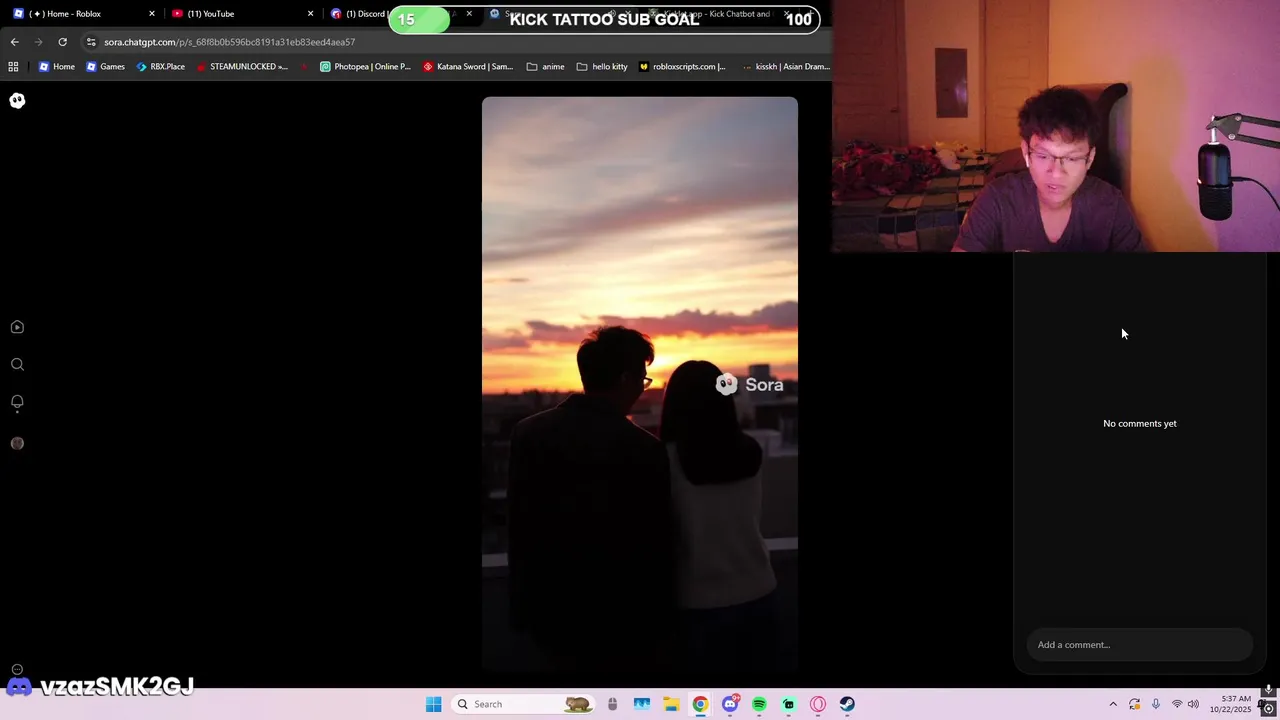Viewport: 1280px width, 720px height.
Task: Open the Chrome apps grid in bookmarks bar
Action: tap(13, 67)
